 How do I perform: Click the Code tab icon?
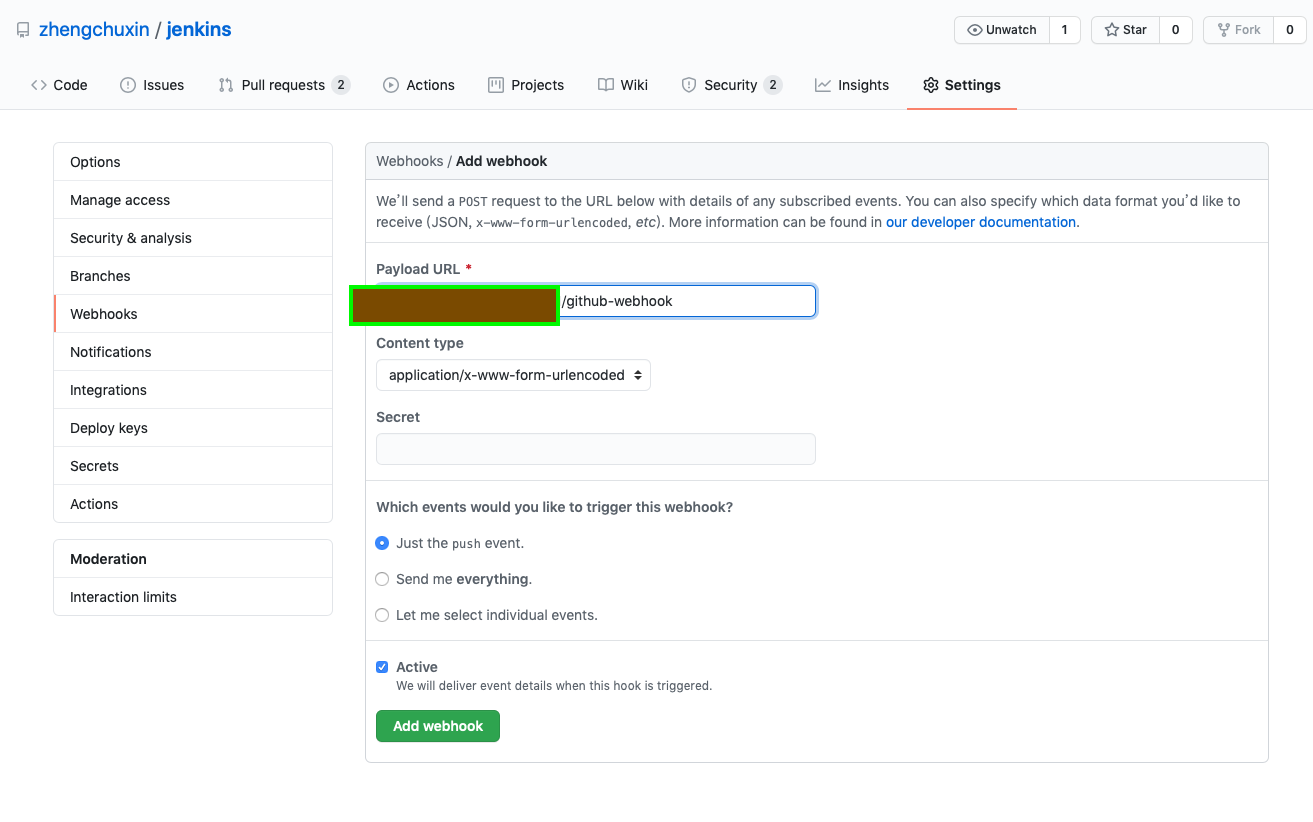(39, 85)
